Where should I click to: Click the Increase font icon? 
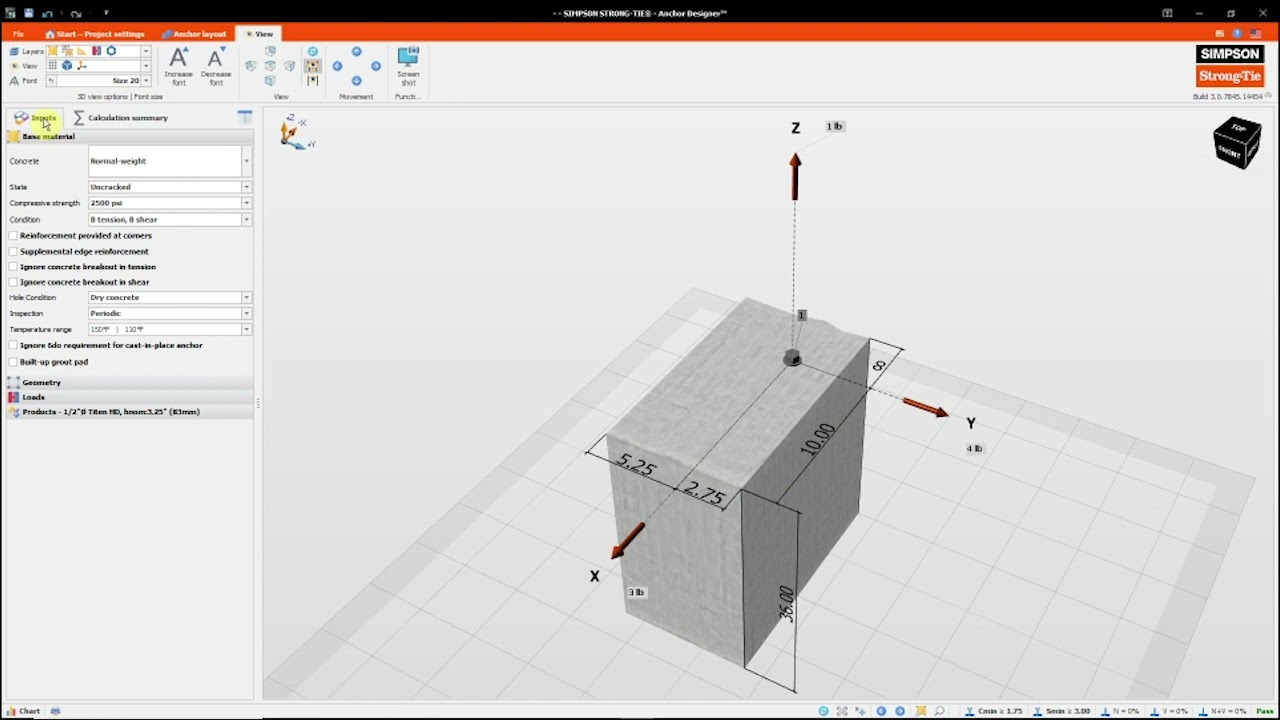click(179, 66)
